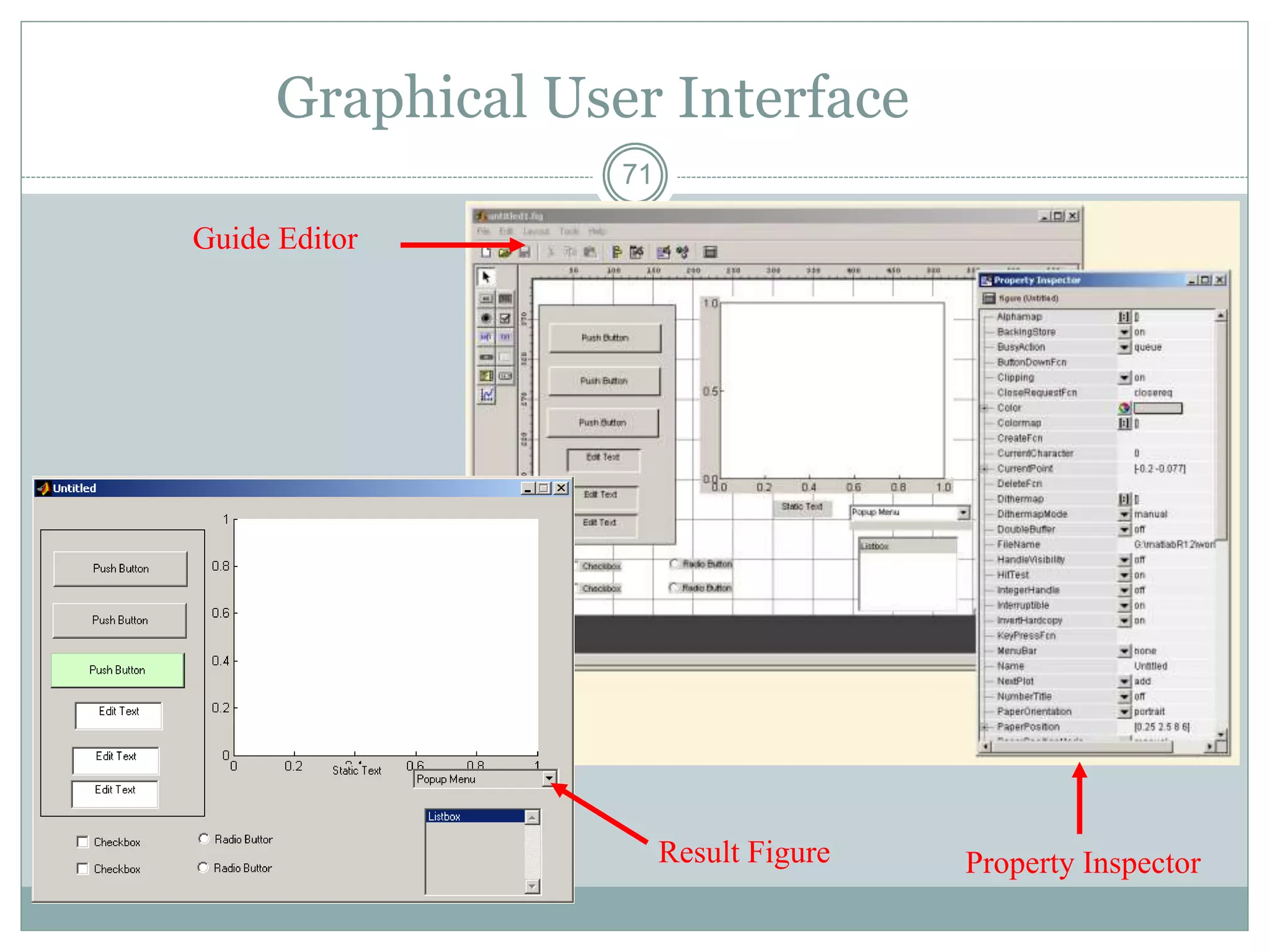Click the Activate Figure icon in the Guide toolbar
Viewport: 1270px width, 952px height.
711,252
